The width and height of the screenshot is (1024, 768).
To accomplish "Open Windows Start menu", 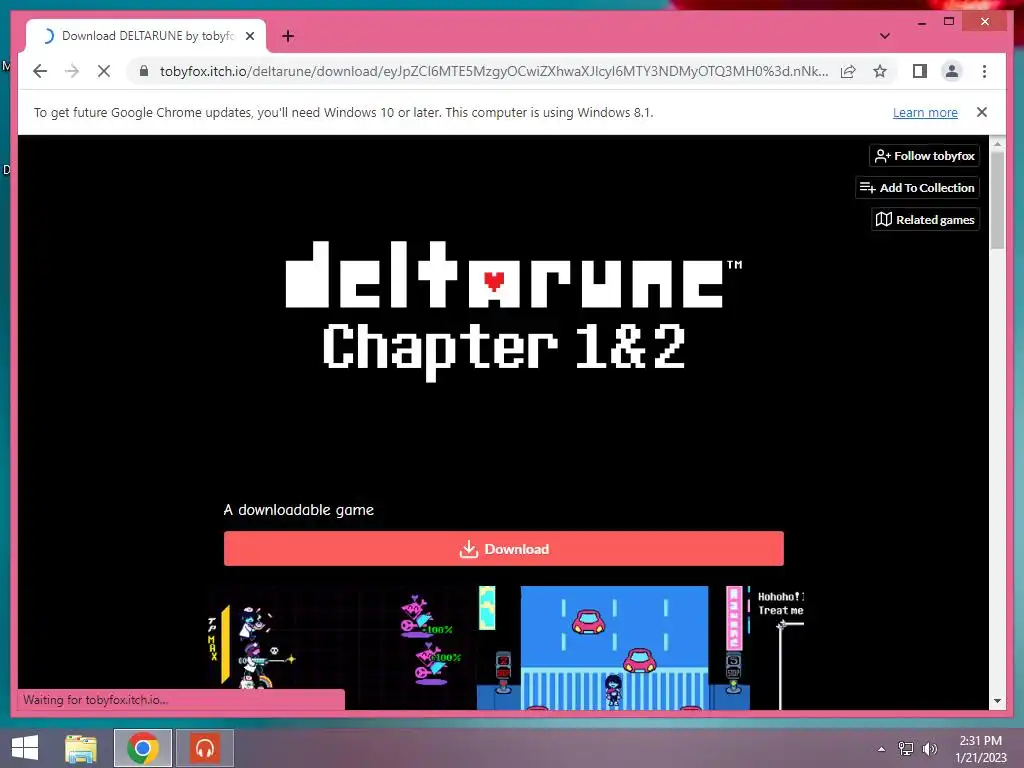I will click(25, 748).
